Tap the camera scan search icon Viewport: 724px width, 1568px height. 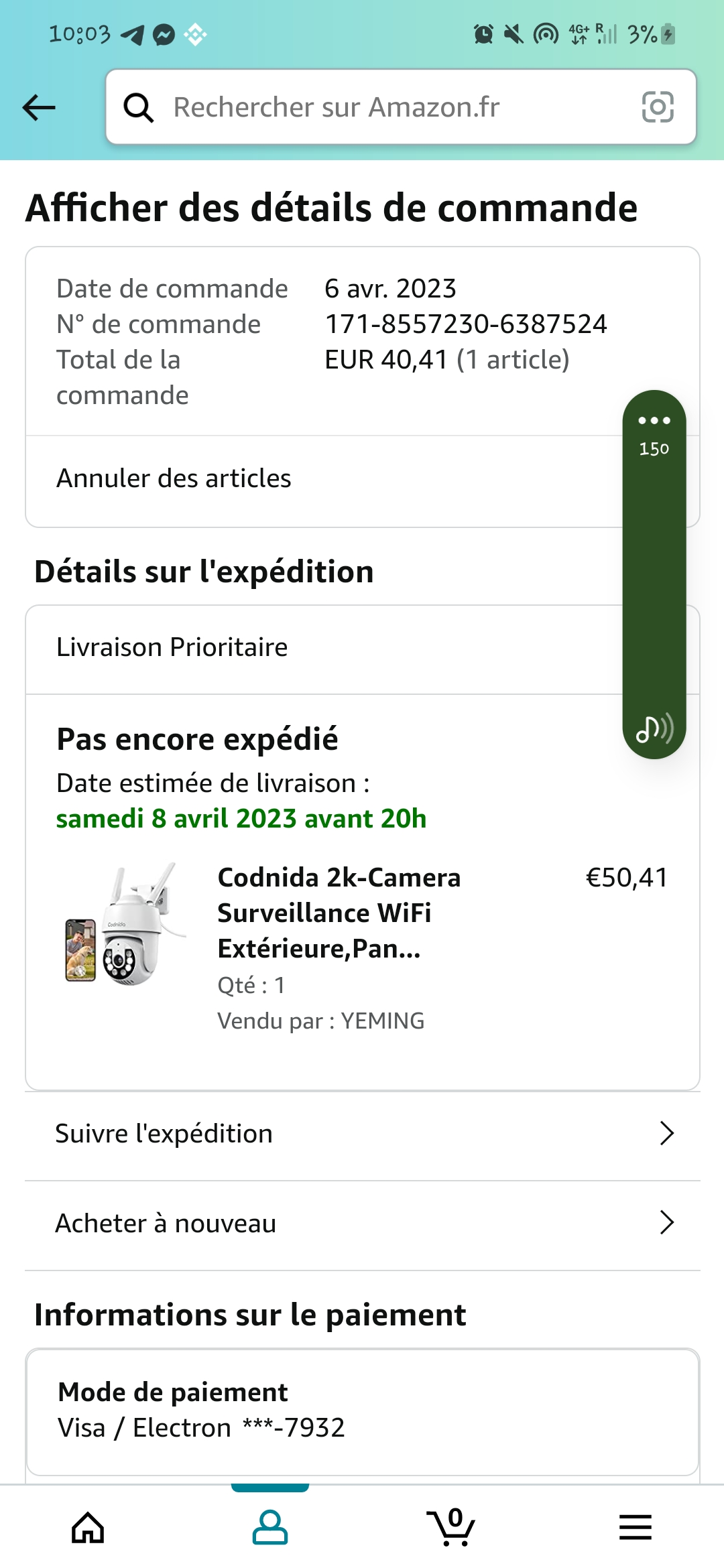[657, 107]
